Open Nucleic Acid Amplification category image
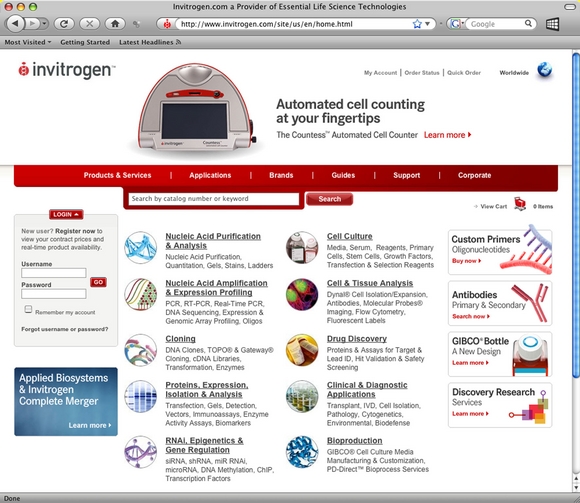This screenshot has height=503, width=580. click(141, 294)
